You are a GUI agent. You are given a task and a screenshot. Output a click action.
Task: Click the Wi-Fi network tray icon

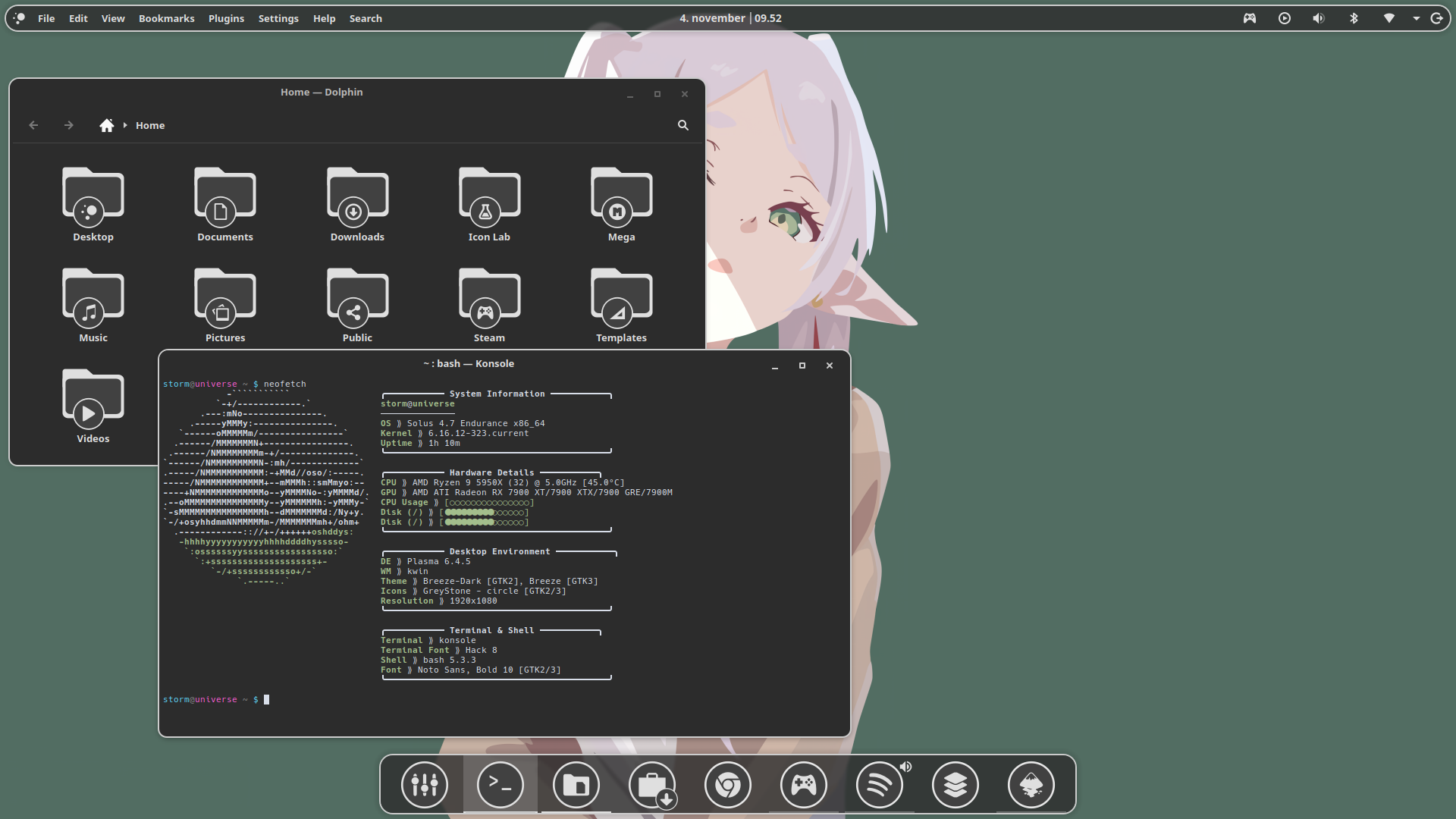pyautogui.click(x=1389, y=18)
